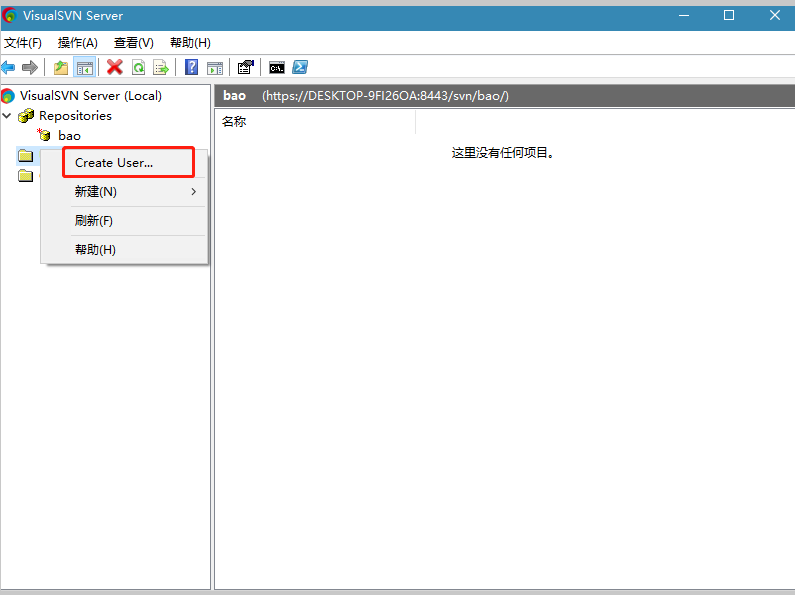The image size is (795, 595).
Task: Click the Export List icon
Action: [161, 67]
